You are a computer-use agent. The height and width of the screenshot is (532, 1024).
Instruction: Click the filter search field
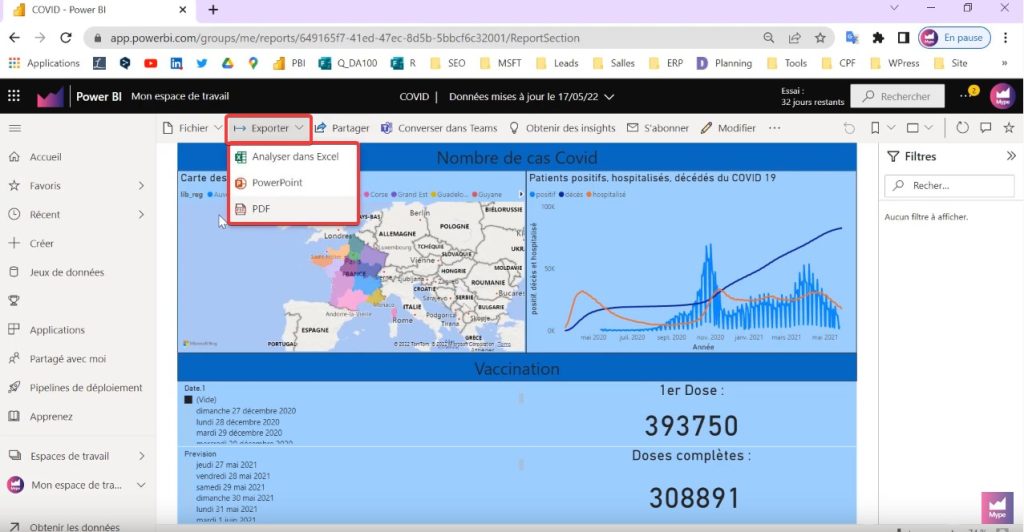tap(949, 185)
